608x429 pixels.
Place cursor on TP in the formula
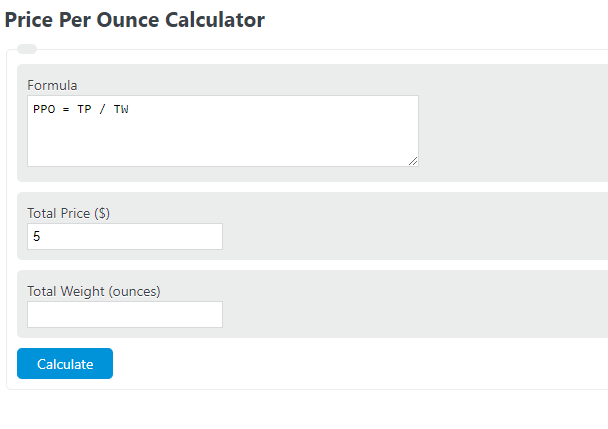tap(84, 109)
